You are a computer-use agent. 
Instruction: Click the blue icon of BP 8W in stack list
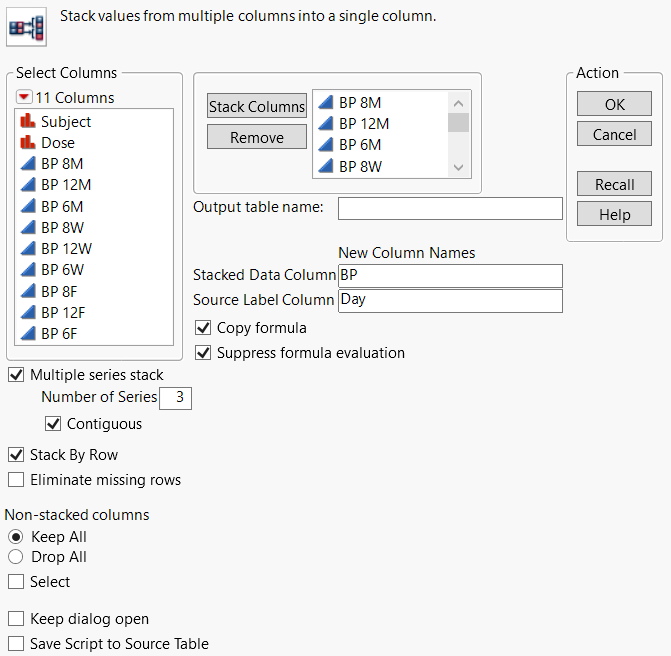(x=325, y=167)
